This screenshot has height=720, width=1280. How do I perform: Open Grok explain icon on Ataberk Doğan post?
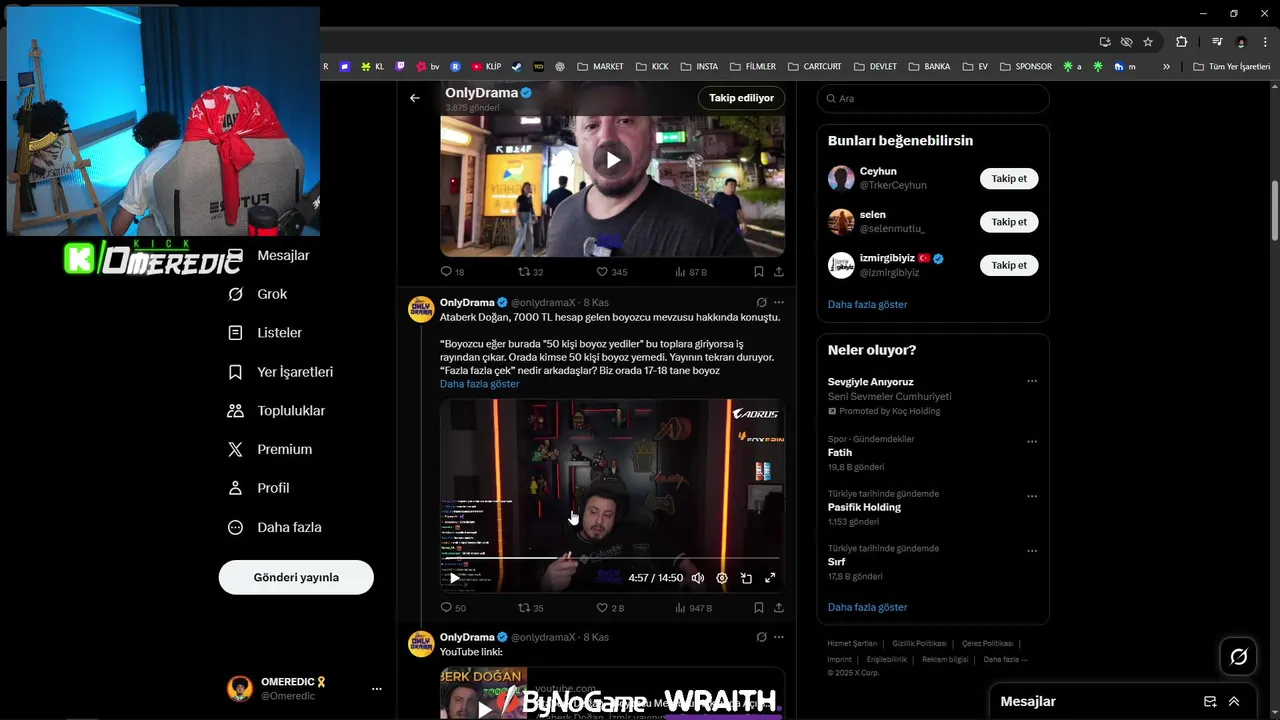pos(761,302)
